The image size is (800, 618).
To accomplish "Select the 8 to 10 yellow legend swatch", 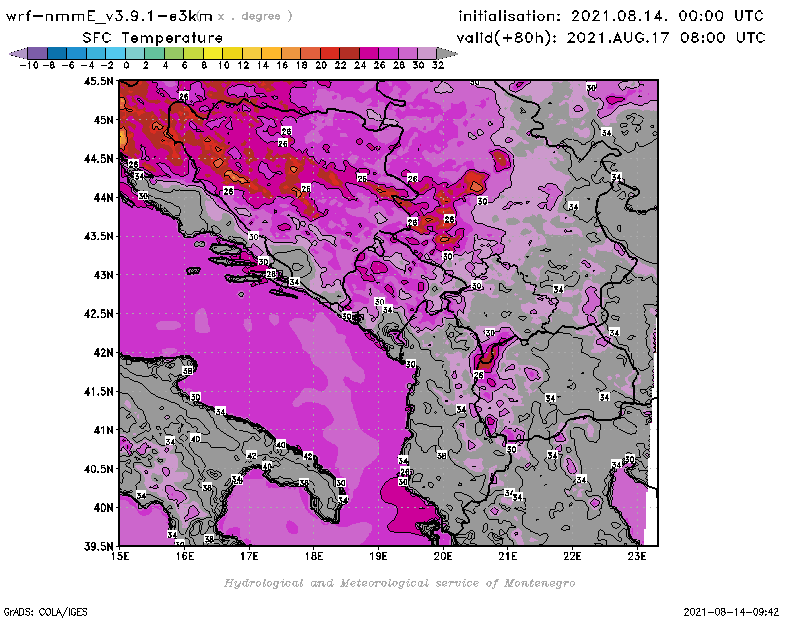I will tap(213, 53).
